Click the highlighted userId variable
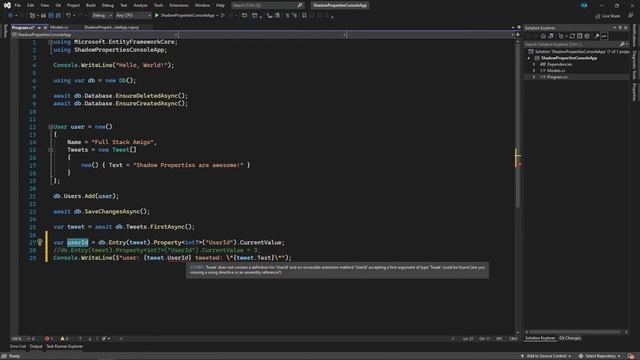Image resolution: width=640 pixels, height=360 pixels. (x=78, y=242)
